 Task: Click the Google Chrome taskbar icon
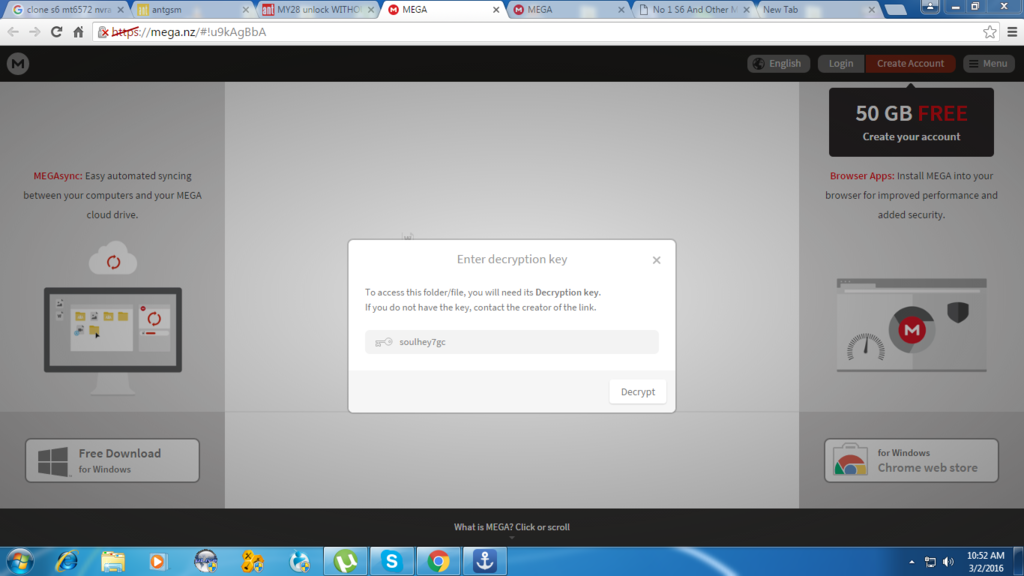coord(438,562)
